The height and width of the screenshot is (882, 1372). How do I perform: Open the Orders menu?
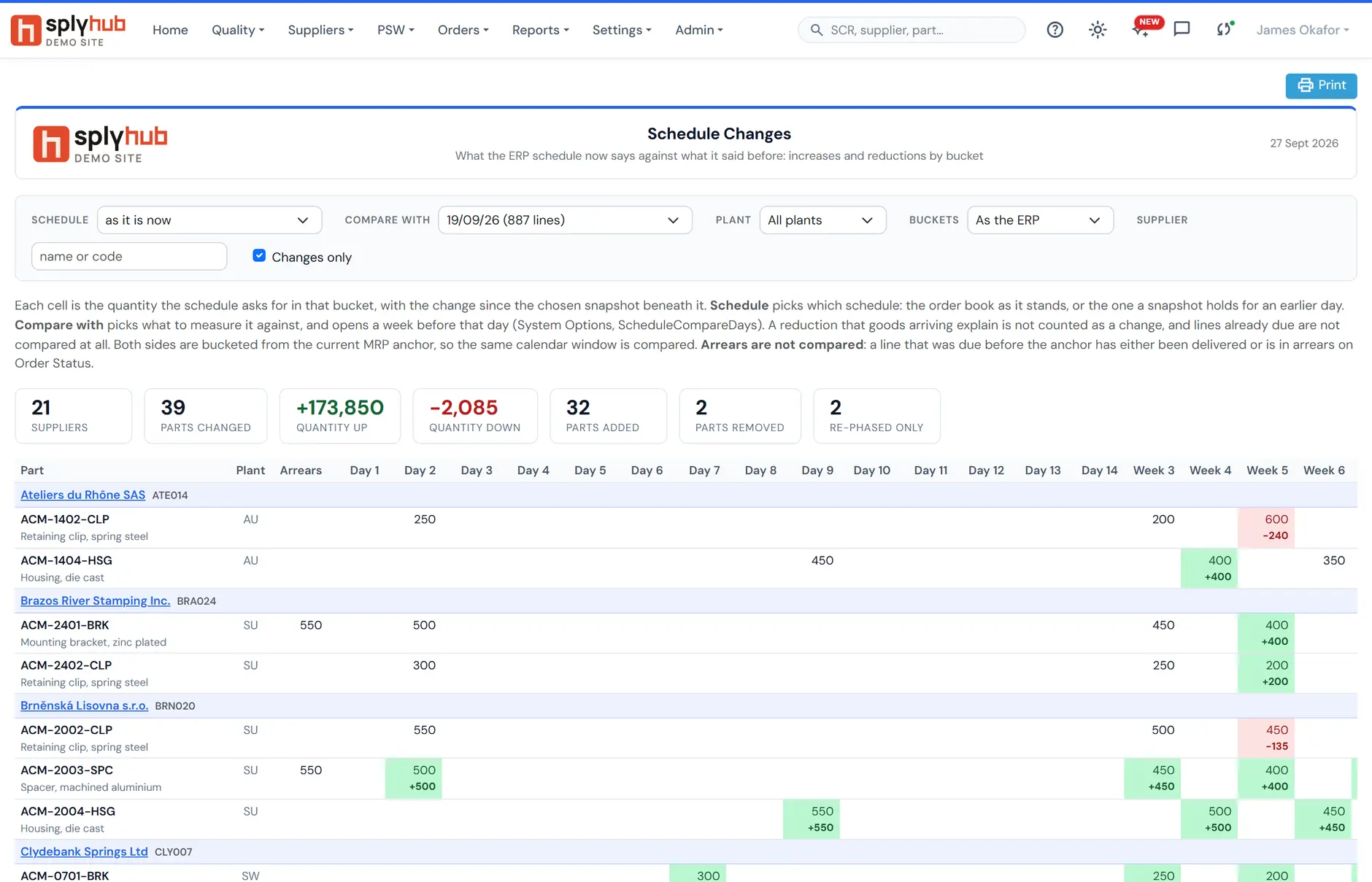(x=463, y=30)
